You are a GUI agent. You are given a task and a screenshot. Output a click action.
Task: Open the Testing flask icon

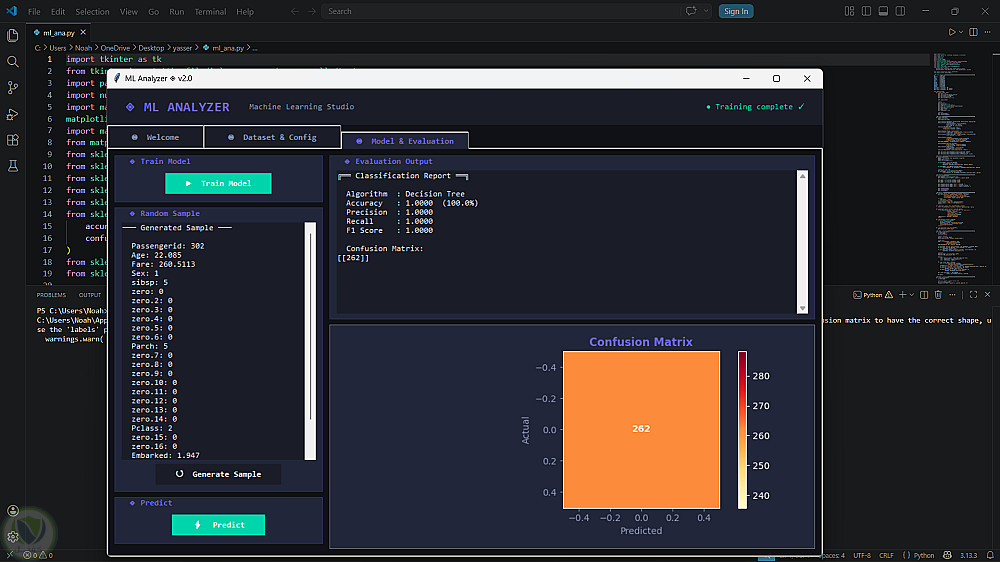pyautogui.click(x=13, y=166)
